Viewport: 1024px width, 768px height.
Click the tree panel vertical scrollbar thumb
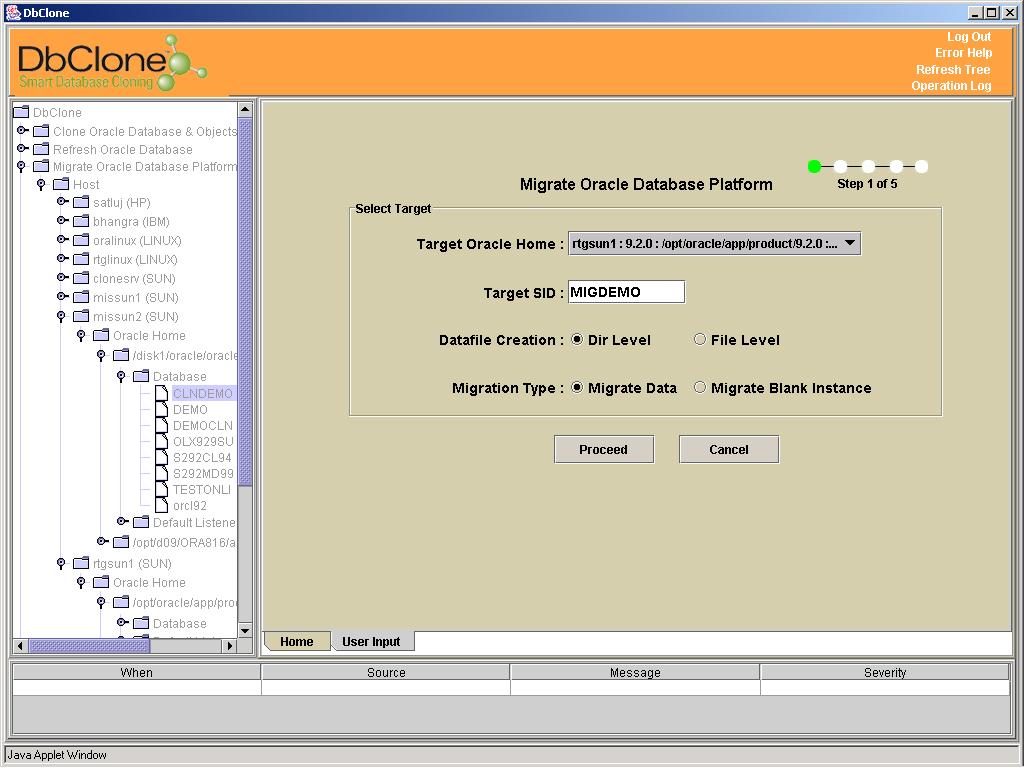pos(245,302)
